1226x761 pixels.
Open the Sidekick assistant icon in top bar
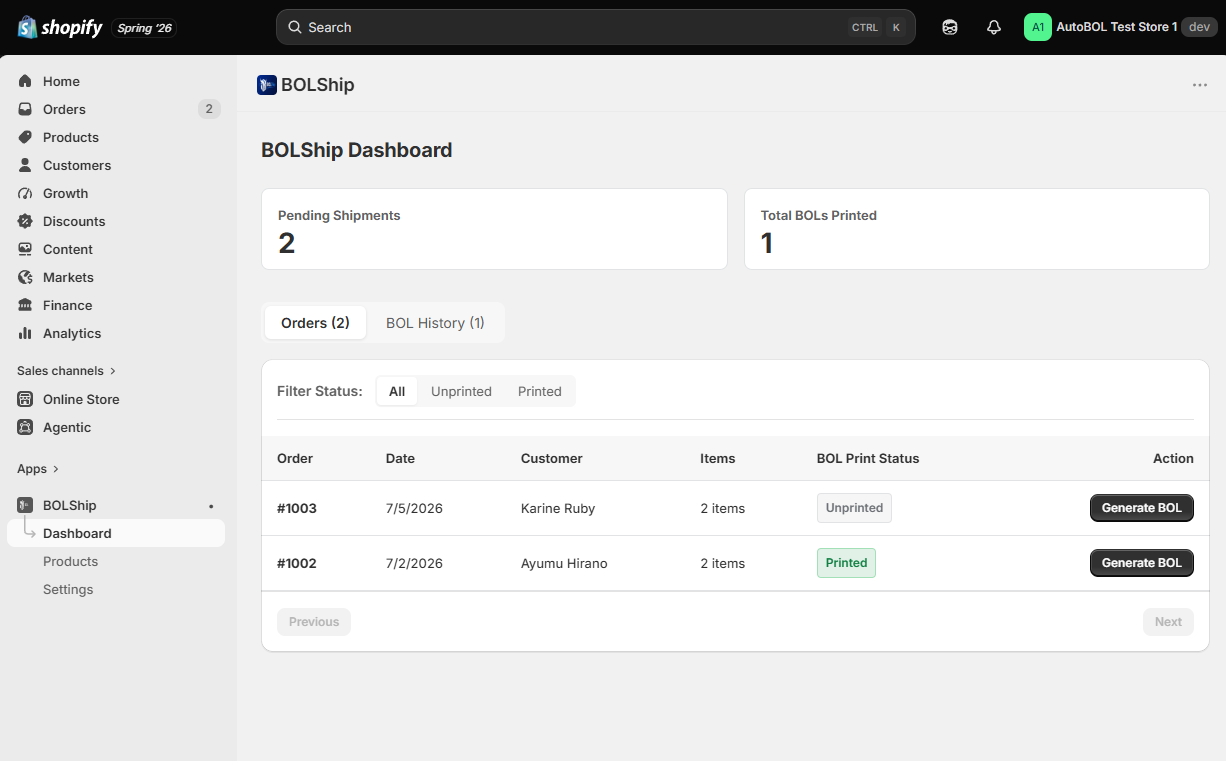(x=950, y=27)
